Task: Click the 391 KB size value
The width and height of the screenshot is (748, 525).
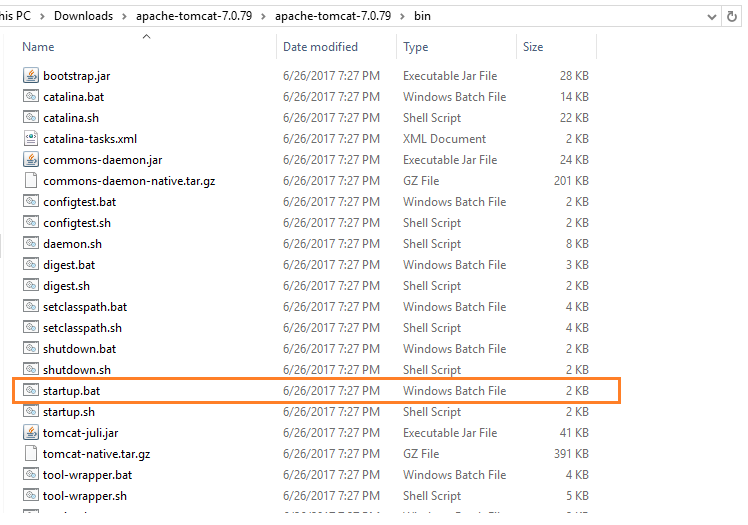Action: [571, 453]
